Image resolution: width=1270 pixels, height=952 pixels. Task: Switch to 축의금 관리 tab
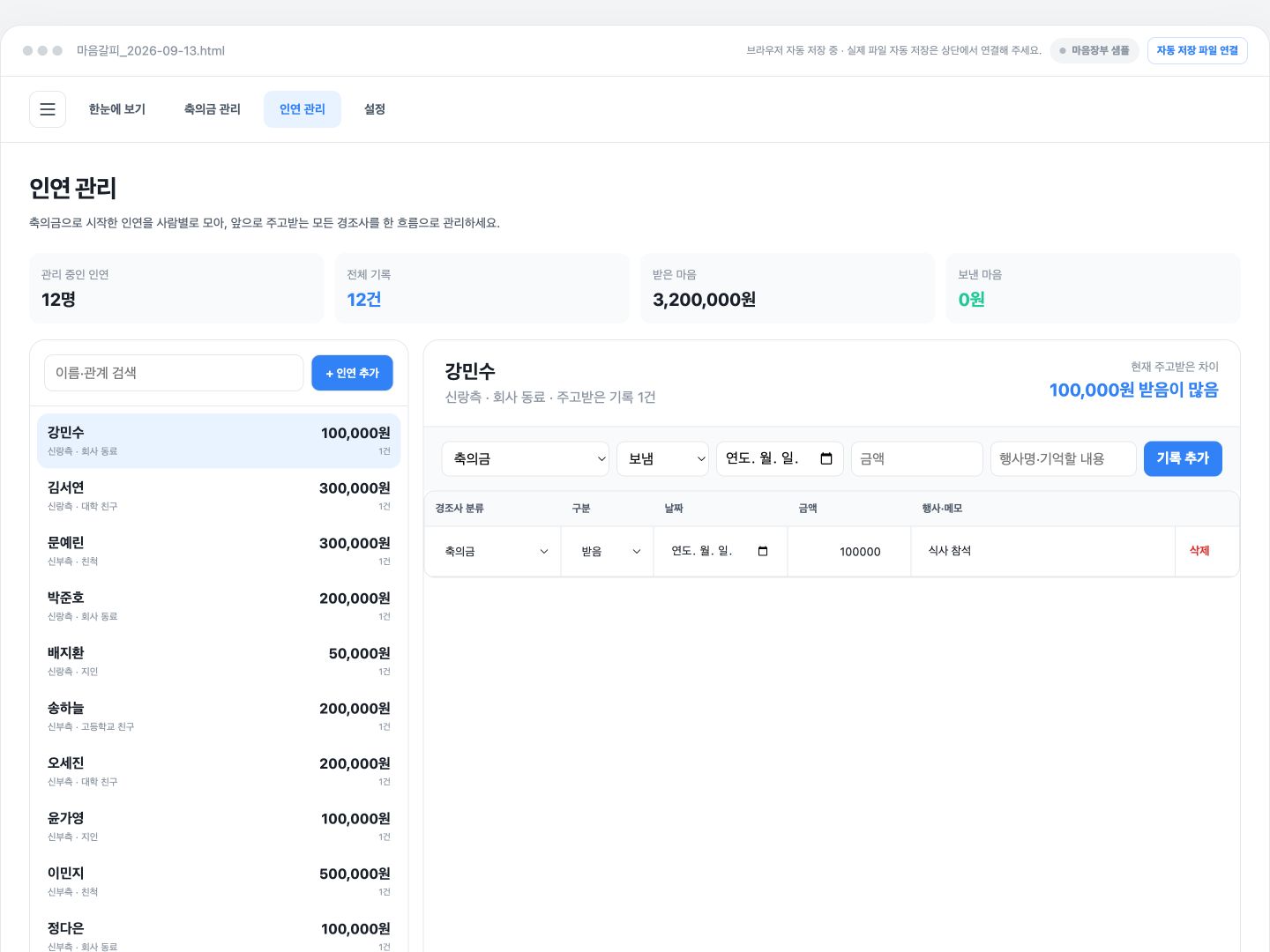coord(213,109)
